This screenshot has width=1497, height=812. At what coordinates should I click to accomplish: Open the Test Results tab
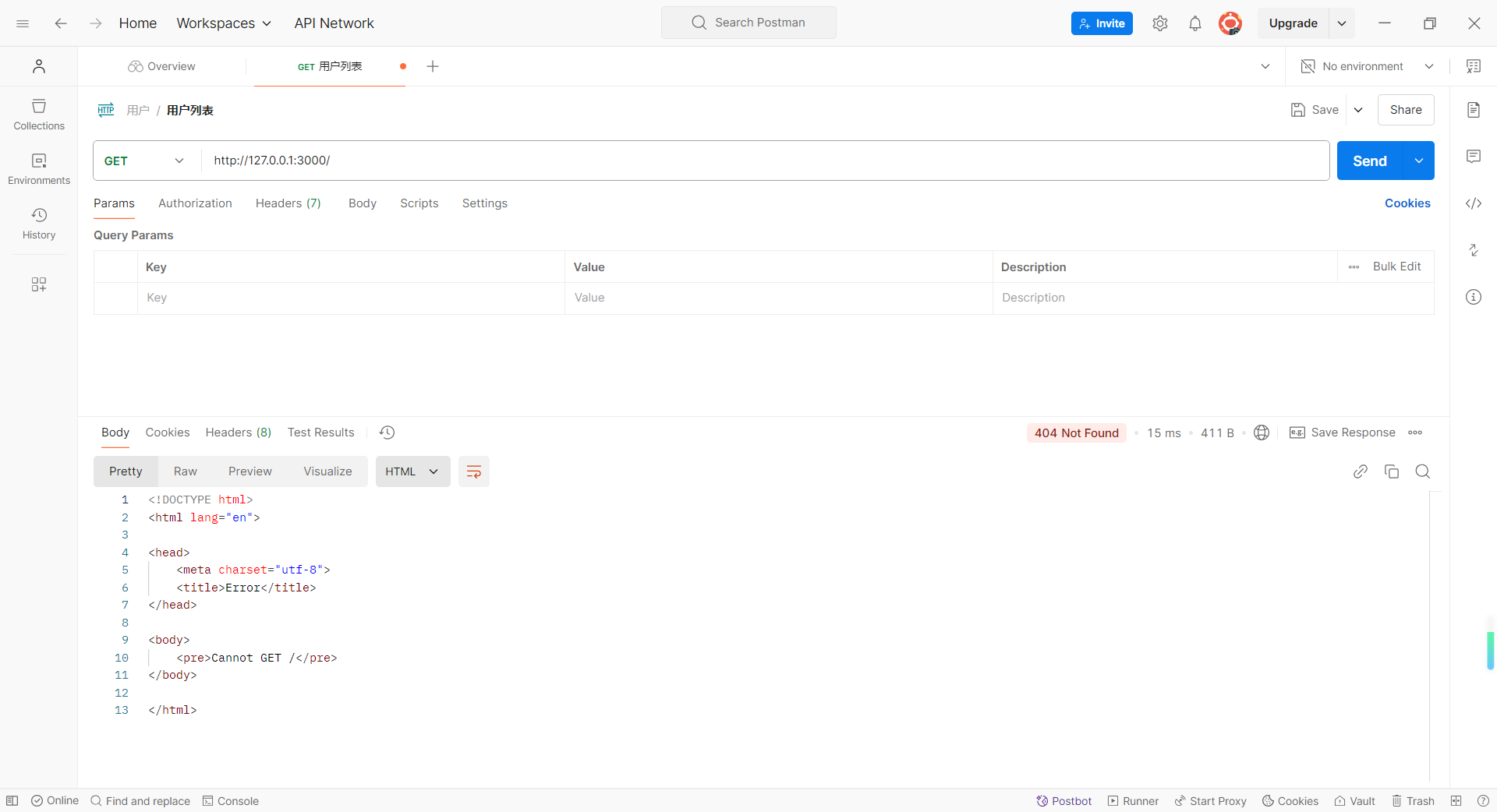point(320,432)
